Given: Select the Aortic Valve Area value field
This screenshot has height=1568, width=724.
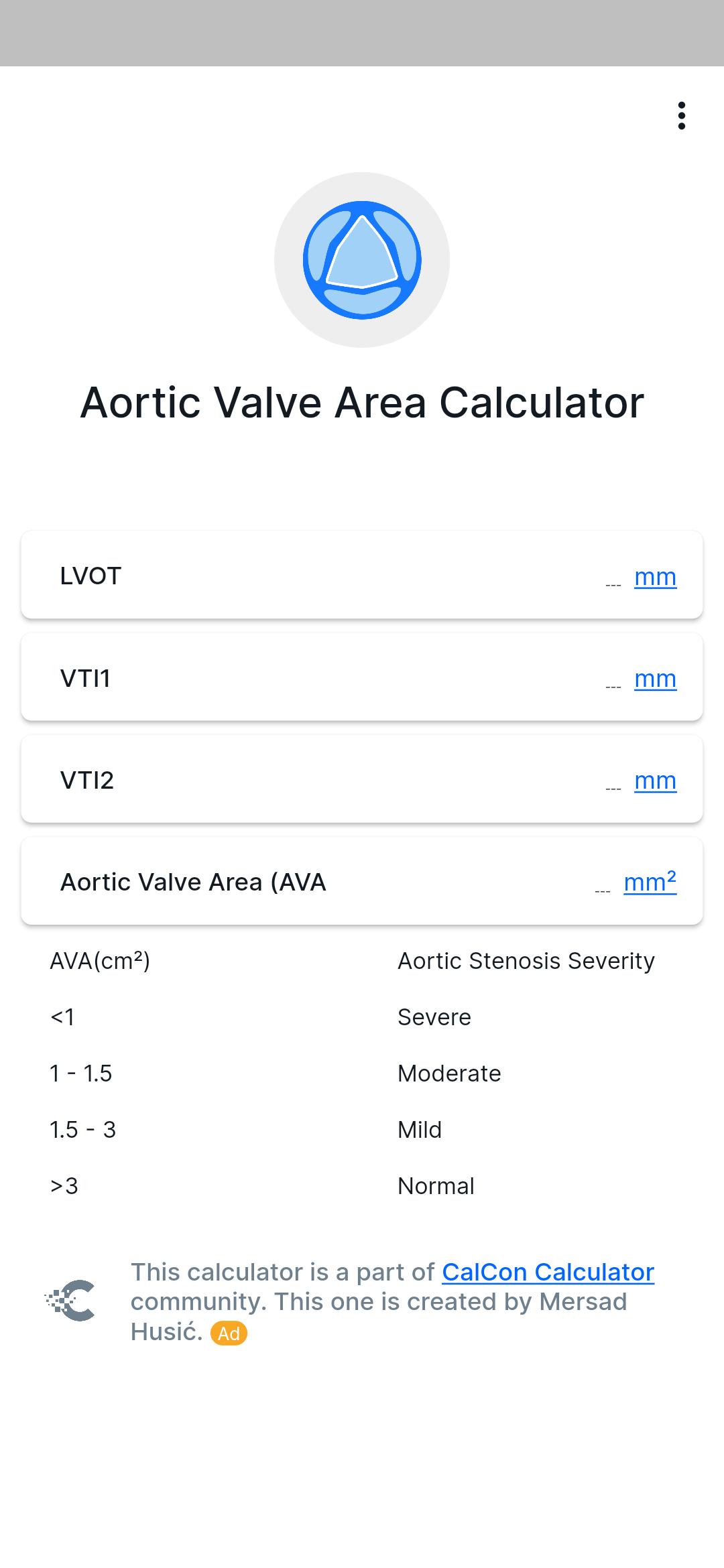Looking at the screenshot, I should click(x=602, y=887).
